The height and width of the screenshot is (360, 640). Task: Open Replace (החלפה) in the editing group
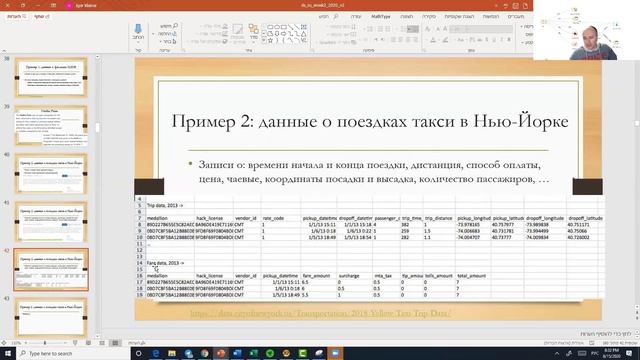[x=168, y=33]
